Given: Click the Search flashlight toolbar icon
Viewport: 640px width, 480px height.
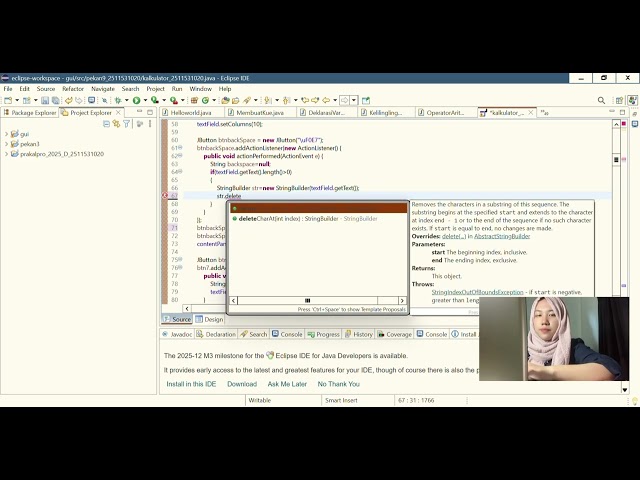Looking at the screenshot, I should 247,100.
